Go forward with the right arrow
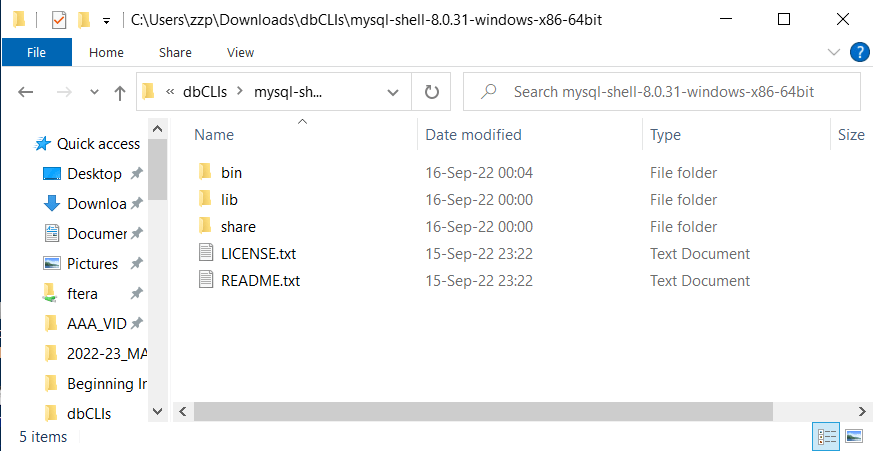 click(64, 92)
